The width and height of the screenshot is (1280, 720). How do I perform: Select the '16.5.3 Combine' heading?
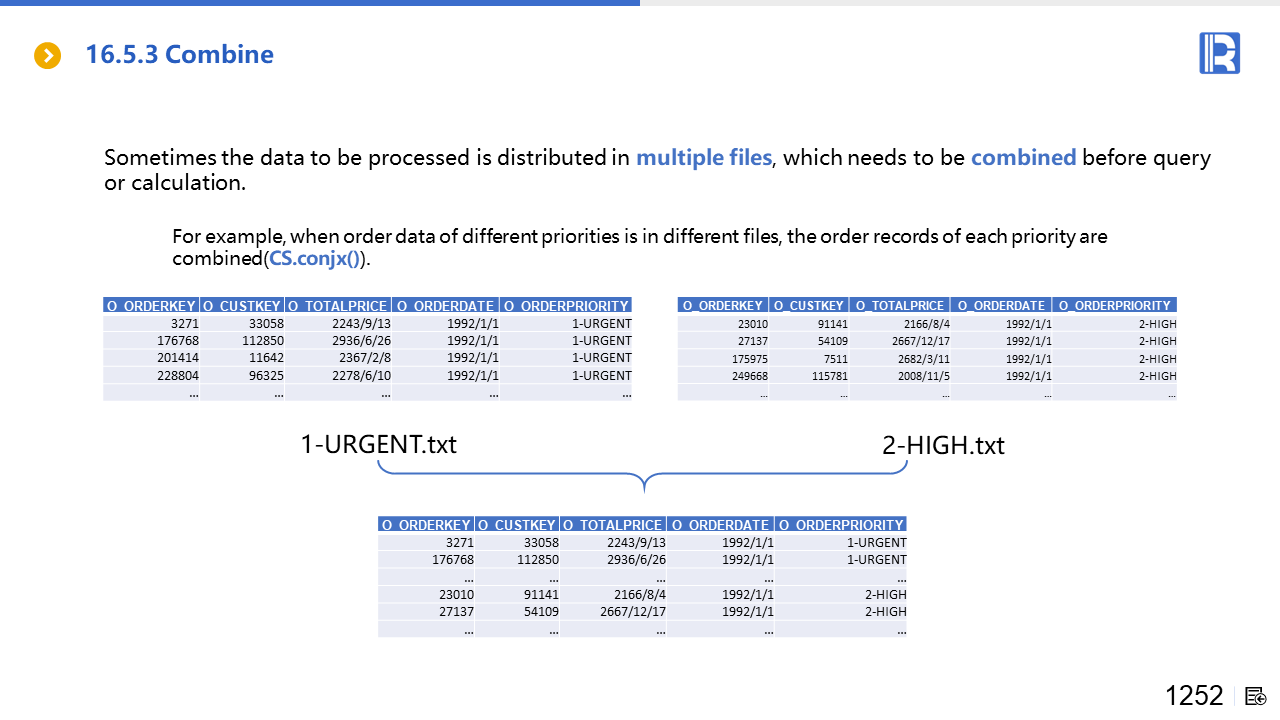(179, 54)
